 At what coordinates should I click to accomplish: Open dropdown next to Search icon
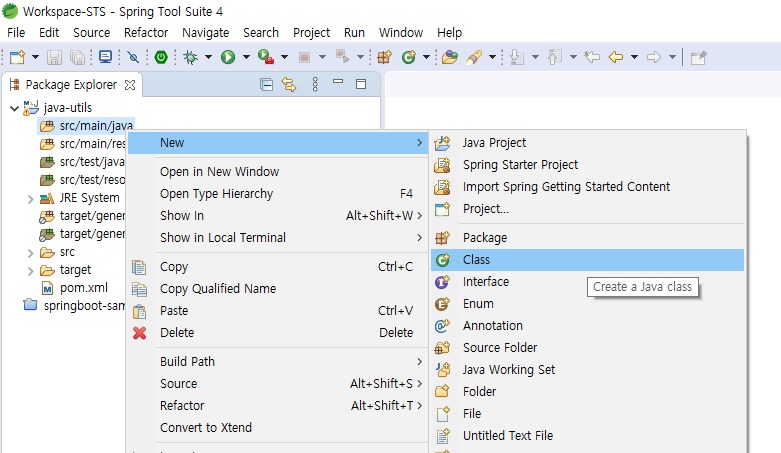(492, 57)
